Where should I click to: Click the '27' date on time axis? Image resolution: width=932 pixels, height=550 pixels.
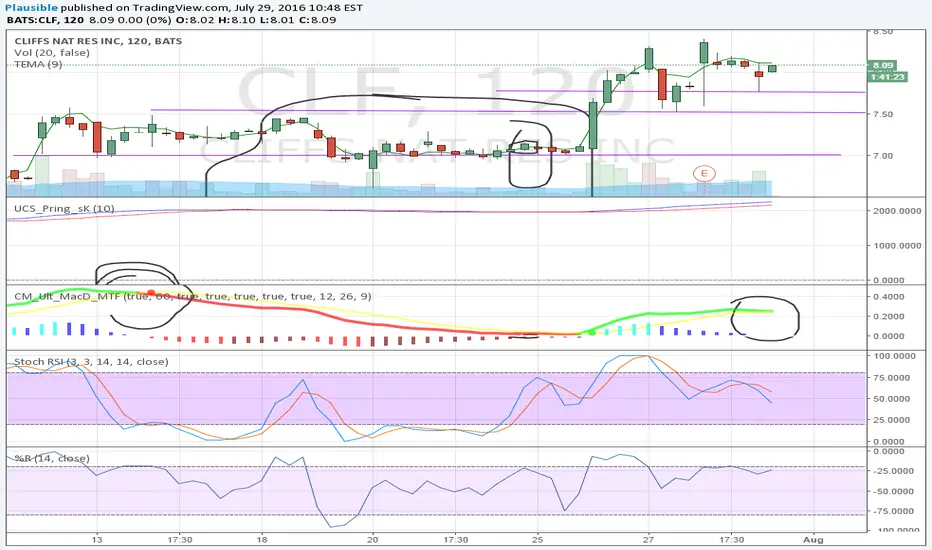pyautogui.click(x=648, y=540)
